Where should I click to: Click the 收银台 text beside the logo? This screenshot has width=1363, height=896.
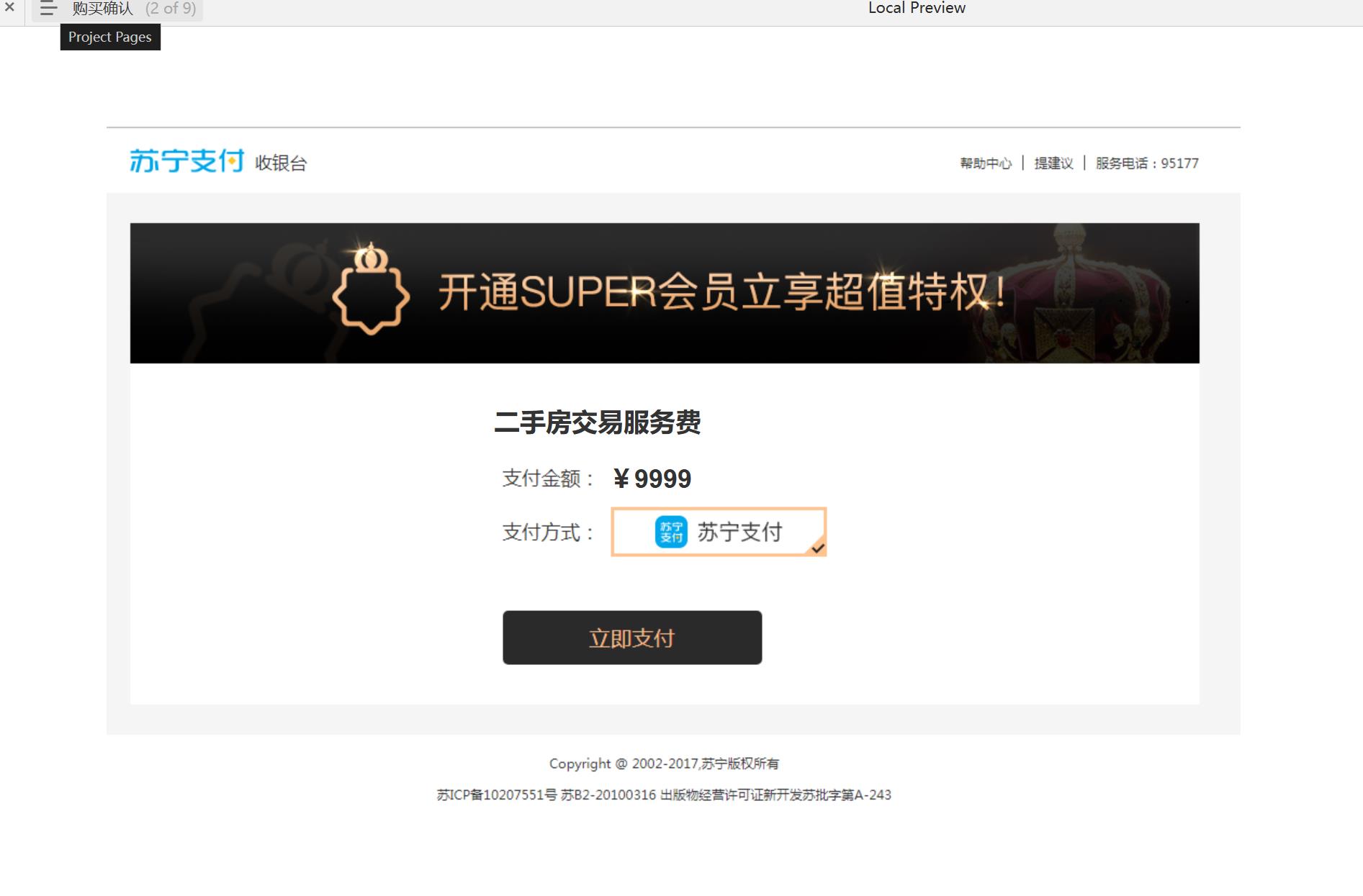click(x=281, y=163)
